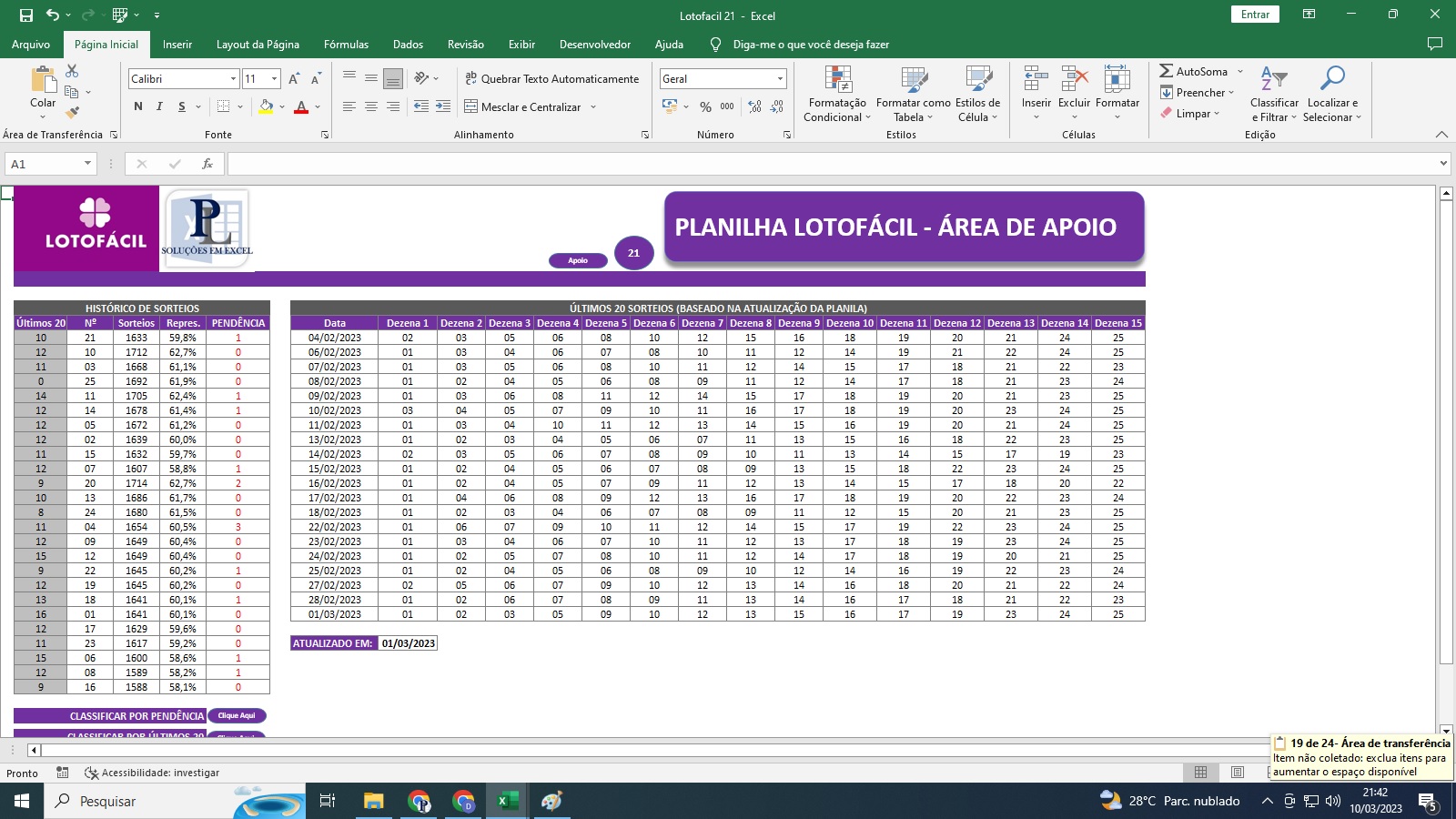
Task: Open the Inserir ribbon tab
Action: tap(177, 45)
